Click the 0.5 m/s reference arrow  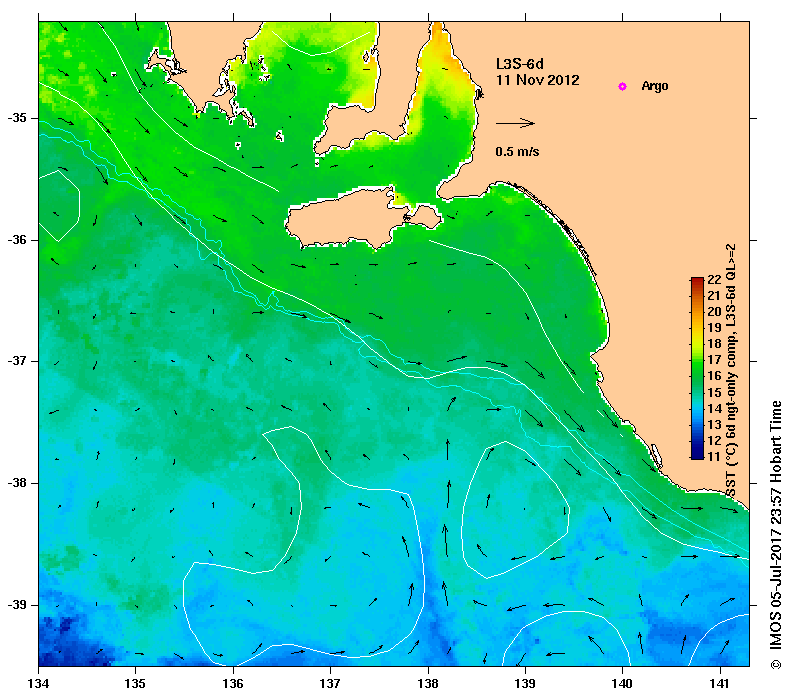(x=515, y=123)
